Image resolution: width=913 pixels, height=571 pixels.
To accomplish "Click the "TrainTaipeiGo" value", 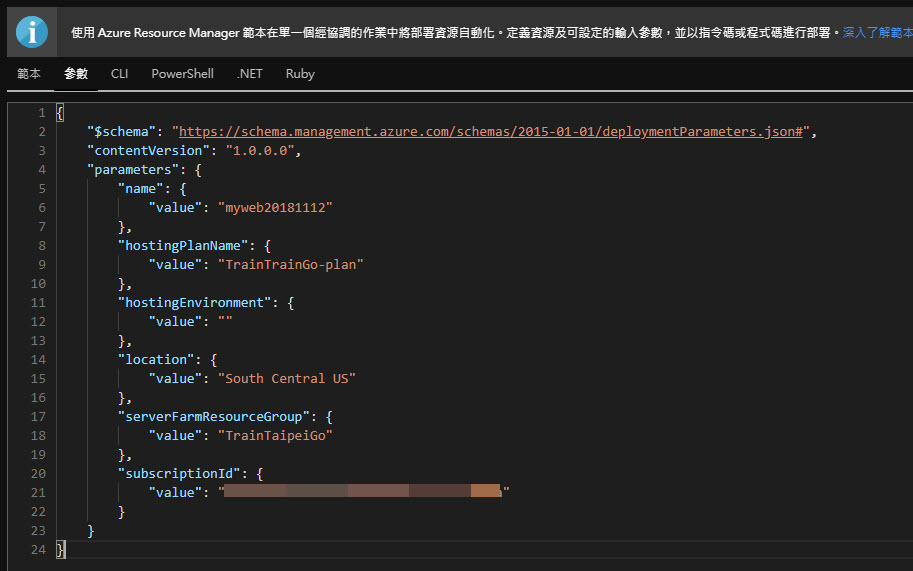I will pos(275,436).
